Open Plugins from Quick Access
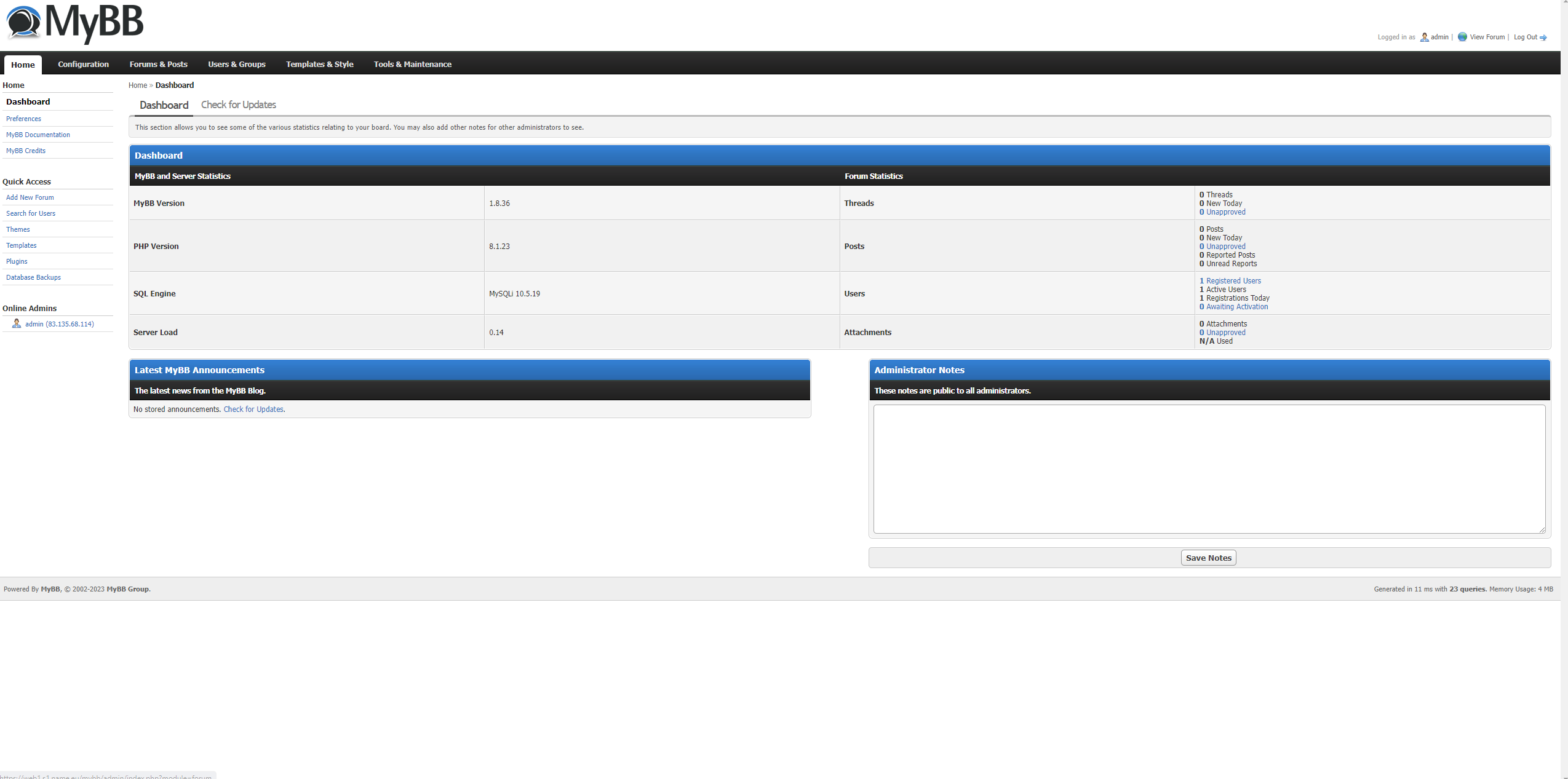The width and height of the screenshot is (1568, 779). click(x=17, y=261)
